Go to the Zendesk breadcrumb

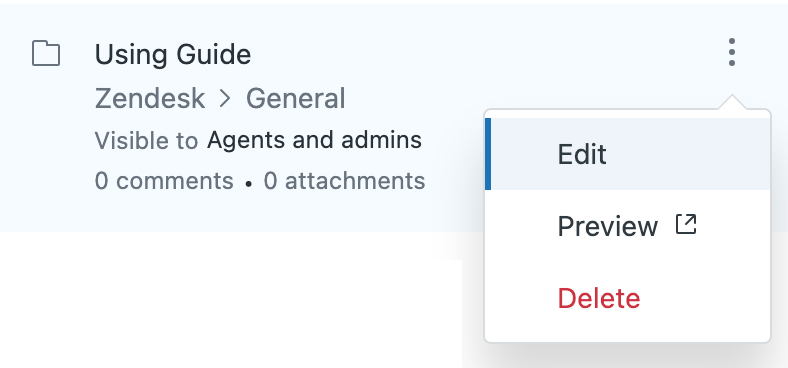[x=150, y=99]
